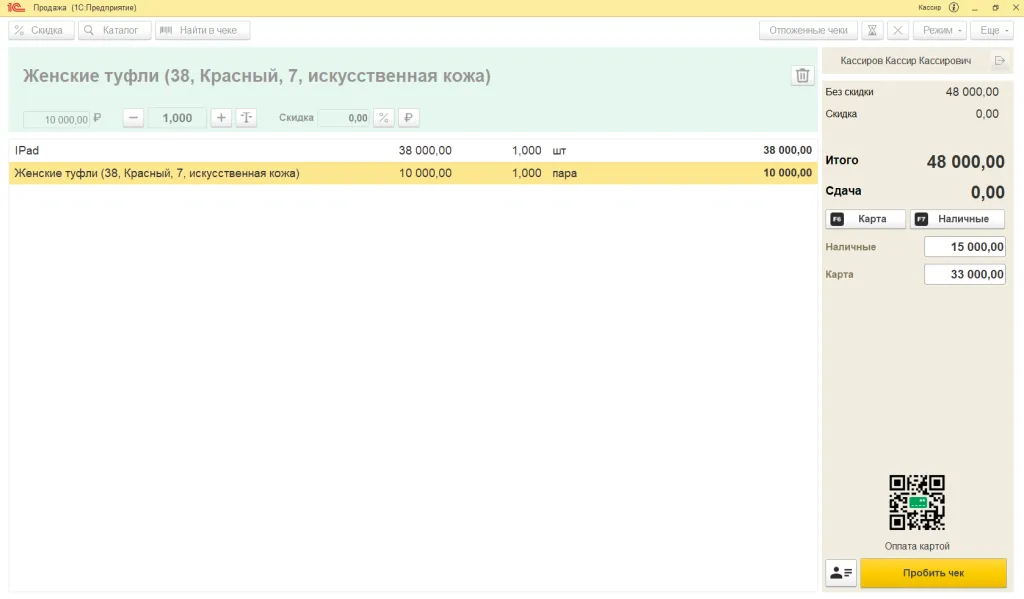Click the hourglass defer-receipt icon
Image resolution: width=1024 pixels, height=599 pixels.
click(x=872, y=29)
